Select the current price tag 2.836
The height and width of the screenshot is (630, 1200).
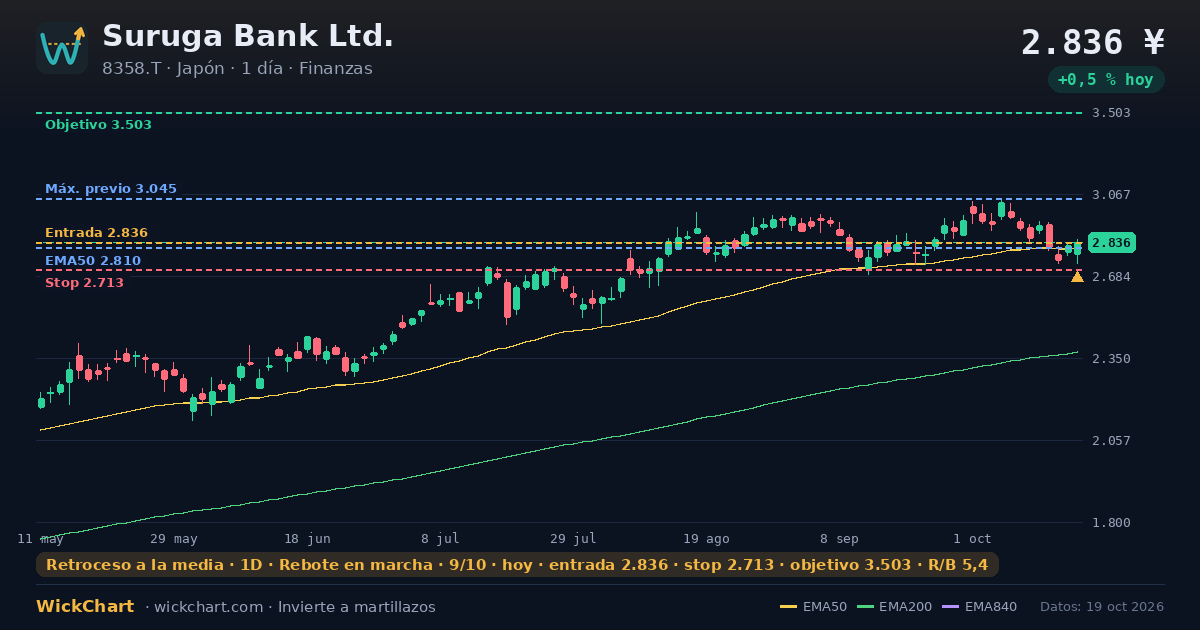click(1111, 243)
